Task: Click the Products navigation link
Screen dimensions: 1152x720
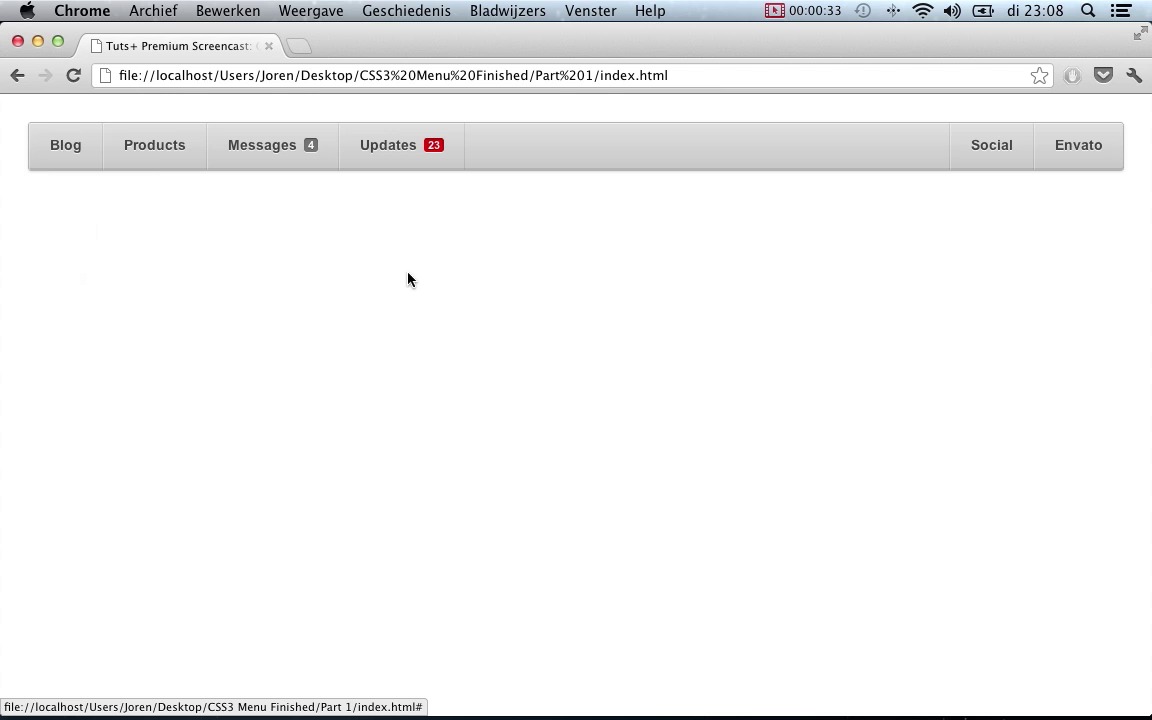Action: click(x=154, y=145)
